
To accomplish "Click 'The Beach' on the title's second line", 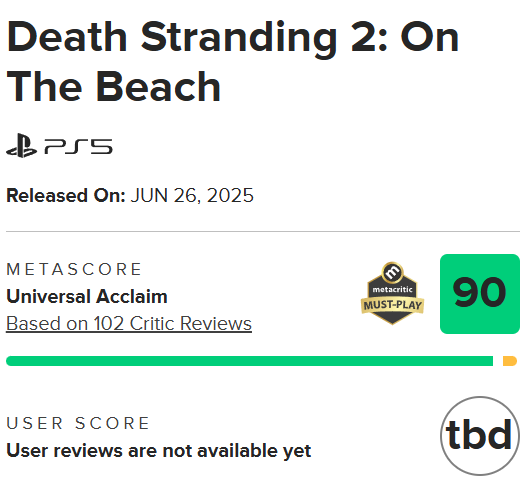I will [113, 87].
